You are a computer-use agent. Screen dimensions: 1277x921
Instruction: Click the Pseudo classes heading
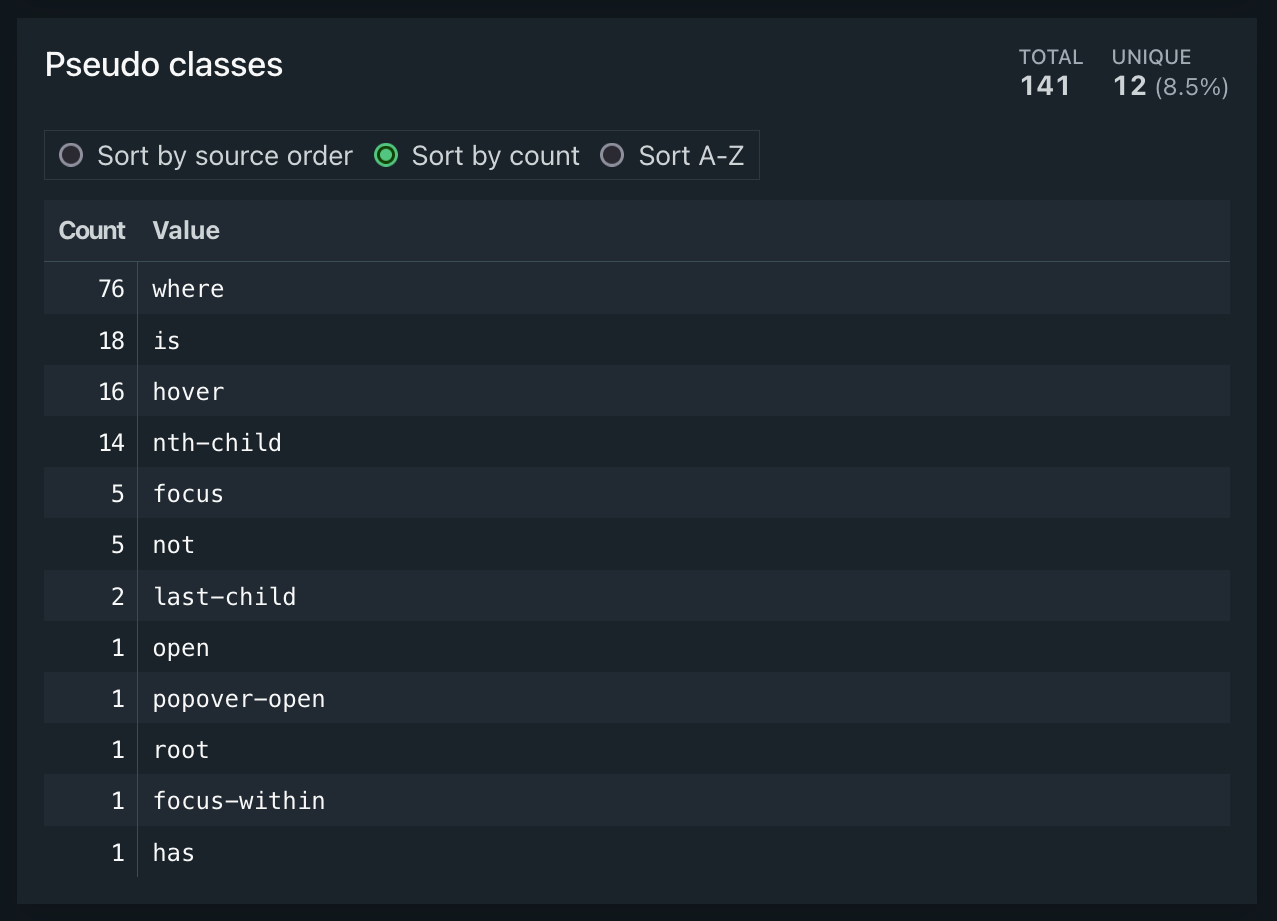tap(164, 65)
